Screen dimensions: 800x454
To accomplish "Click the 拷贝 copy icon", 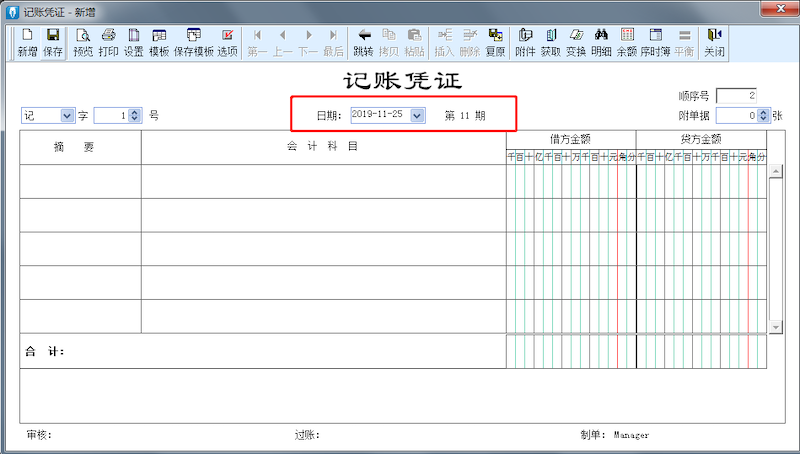I will coord(389,43).
